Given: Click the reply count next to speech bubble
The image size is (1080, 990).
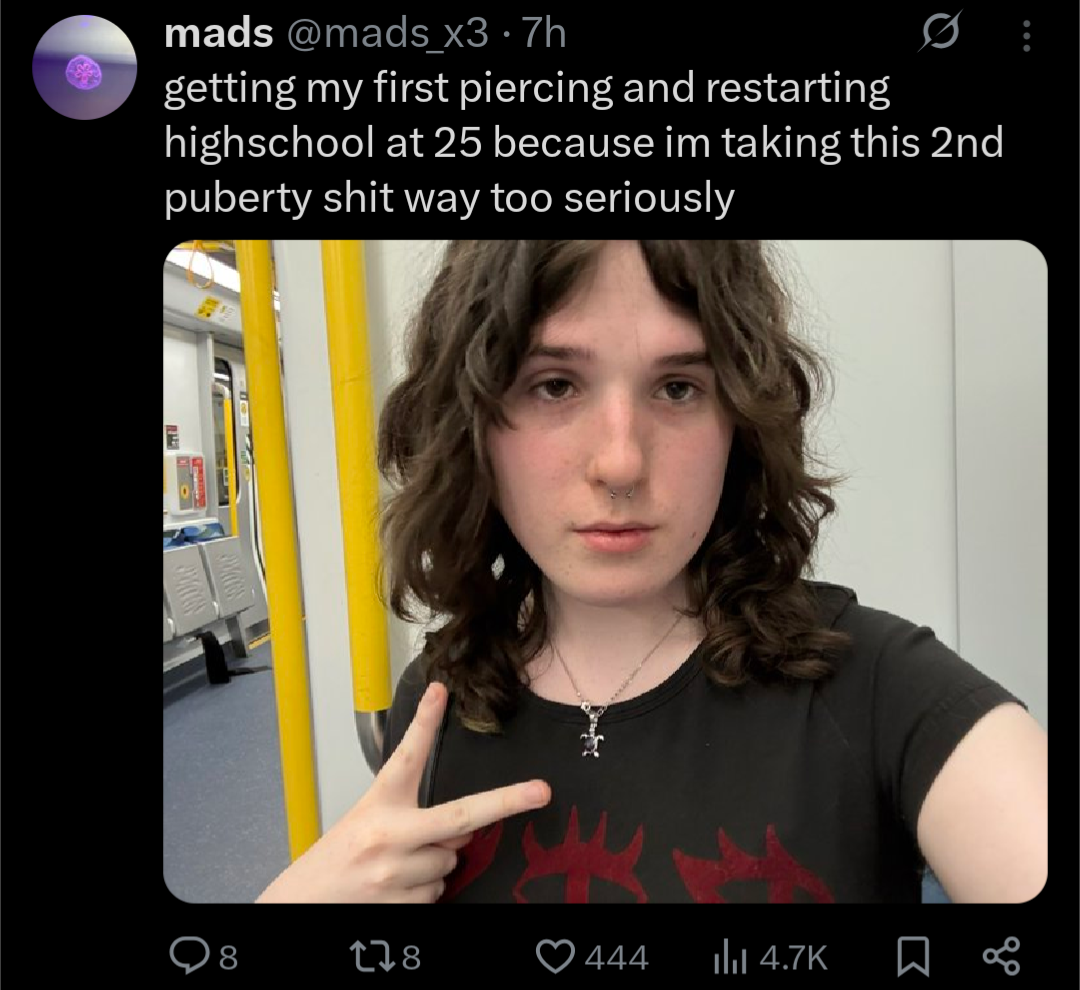Looking at the screenshot, I should tap(229, 958).
